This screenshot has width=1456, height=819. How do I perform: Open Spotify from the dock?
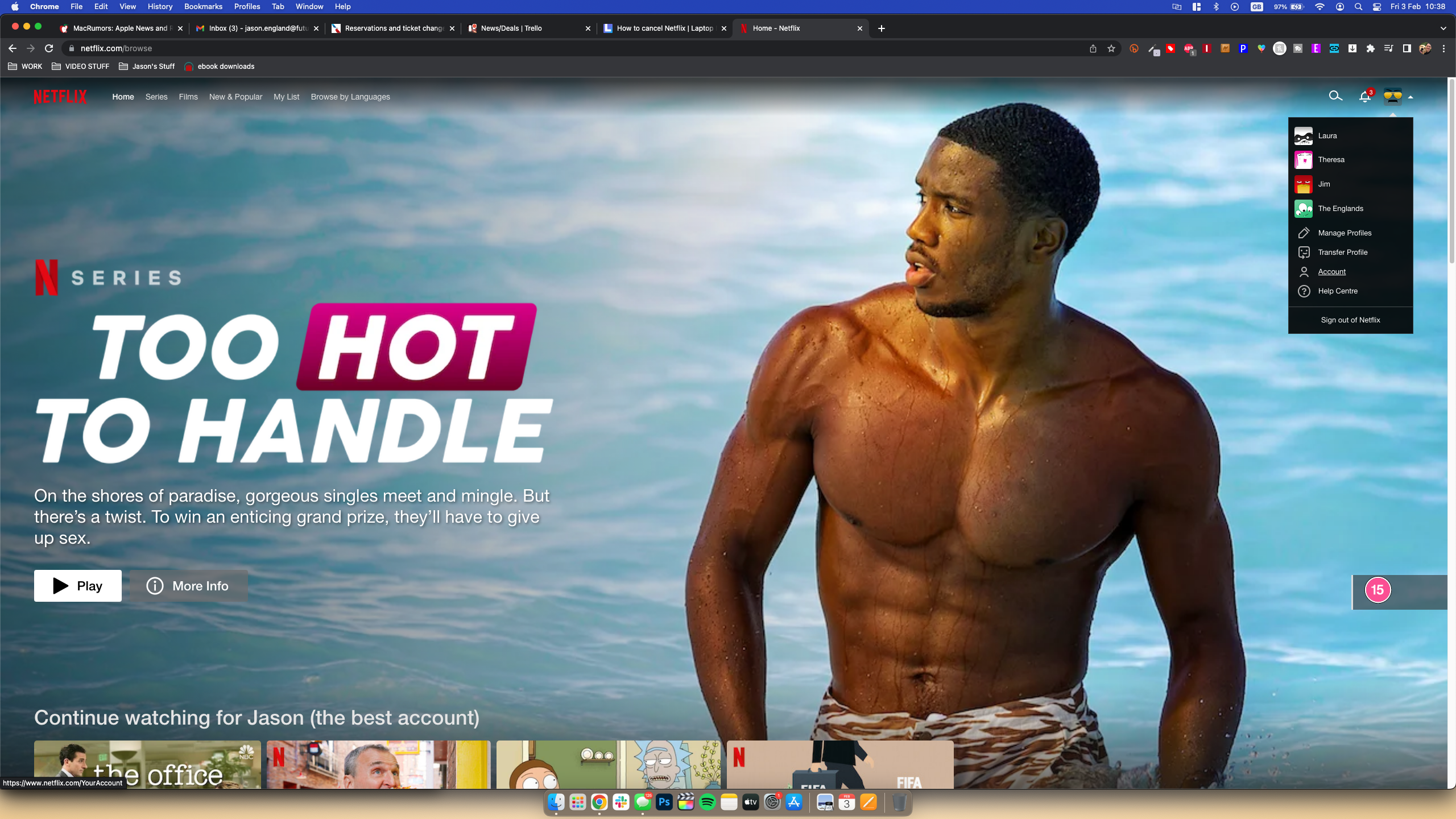(708, 803)
